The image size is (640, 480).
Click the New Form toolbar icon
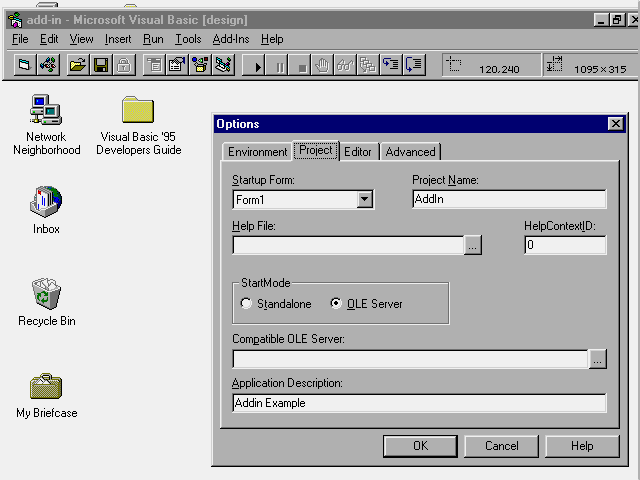coord(25,65)
